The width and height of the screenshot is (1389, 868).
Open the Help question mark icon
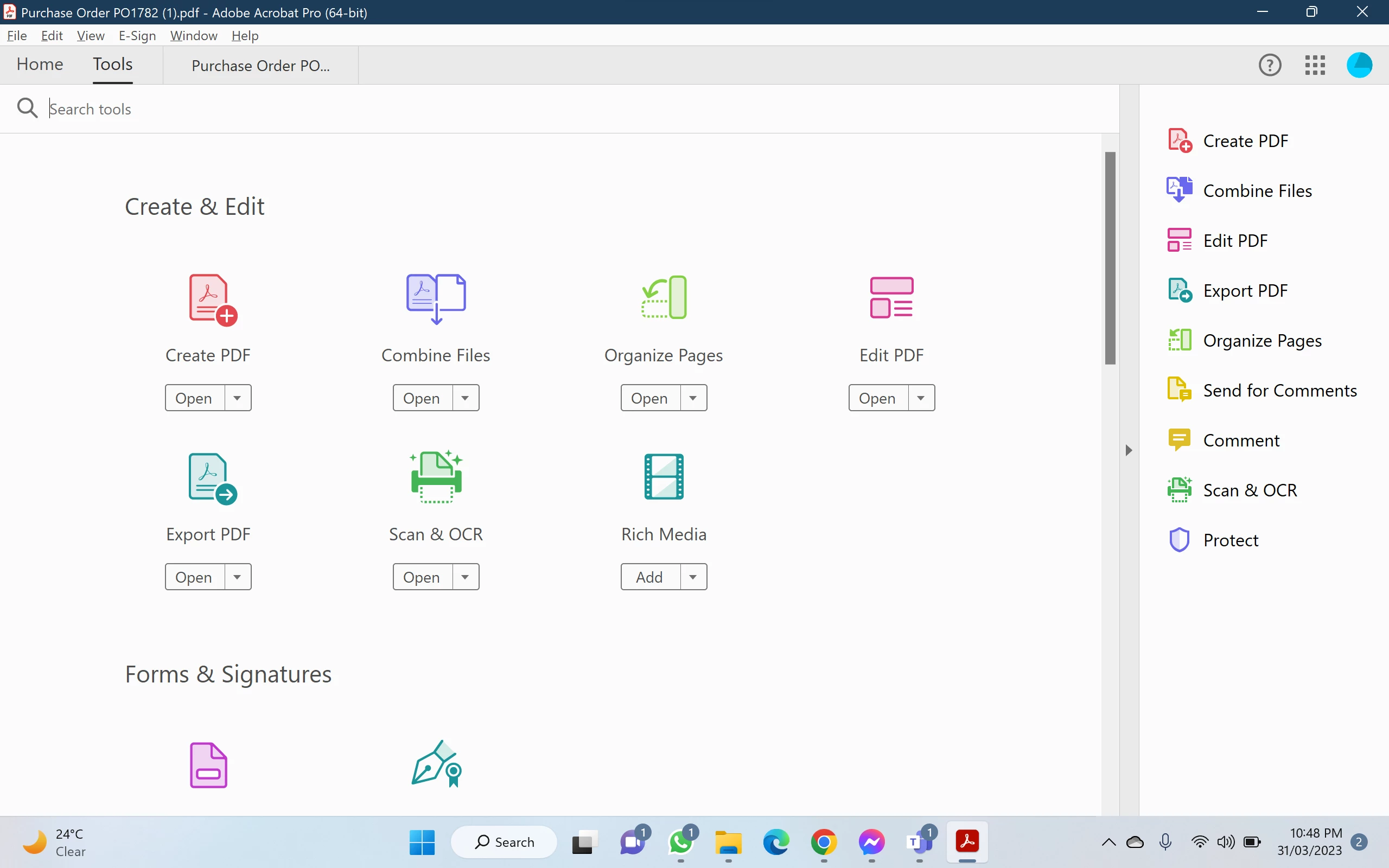pyautogui.click(x=1270, y=65)
